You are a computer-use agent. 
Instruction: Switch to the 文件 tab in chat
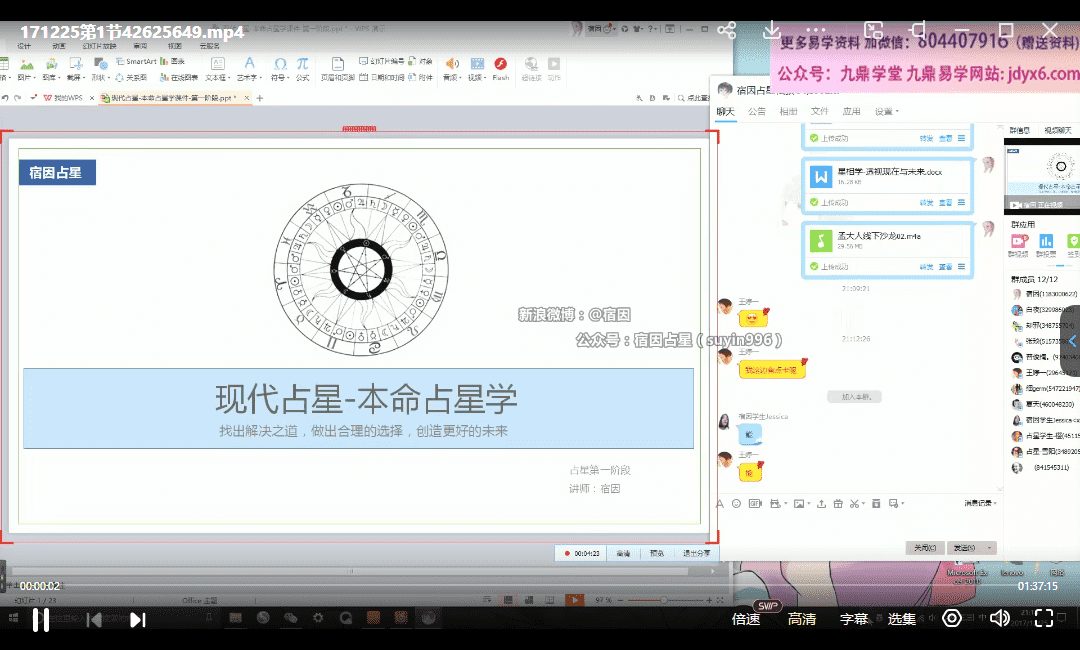click(819, 111)
